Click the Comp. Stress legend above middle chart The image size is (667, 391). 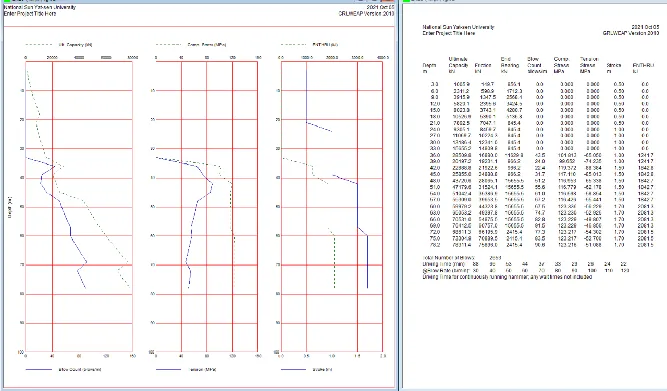coord(207,45)
